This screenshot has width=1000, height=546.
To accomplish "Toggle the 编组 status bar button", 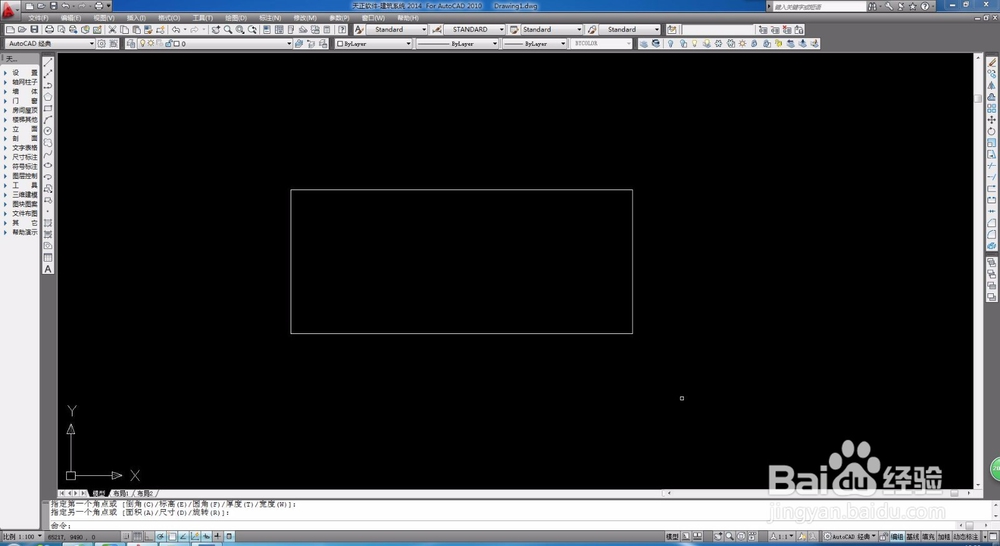I will 897,537.
